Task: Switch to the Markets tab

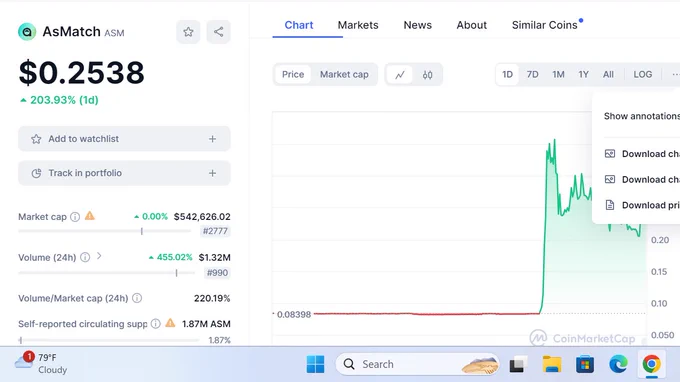Action: point(358,25)
